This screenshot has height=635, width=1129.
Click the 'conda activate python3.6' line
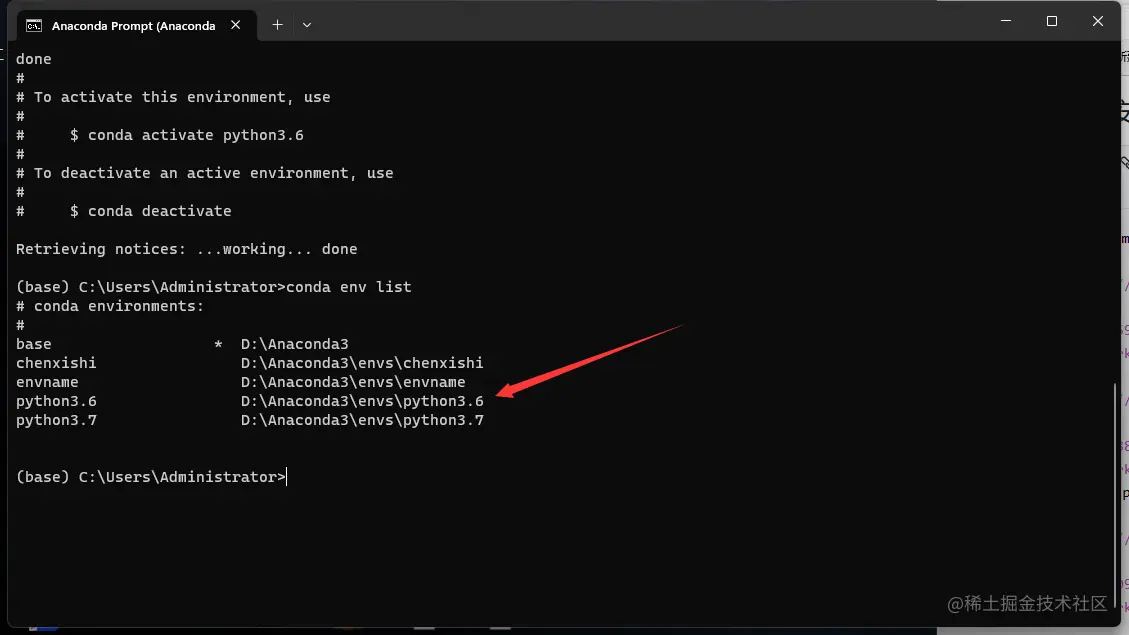tap(195, 135)
